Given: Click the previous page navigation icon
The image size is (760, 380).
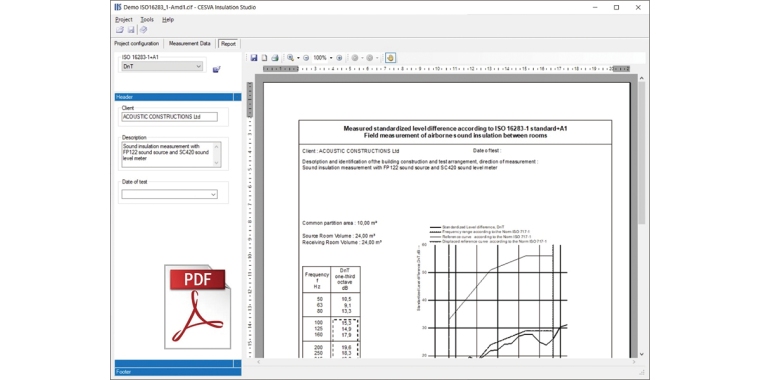Looking at the screenshot, I should click(x=355, y=58).
